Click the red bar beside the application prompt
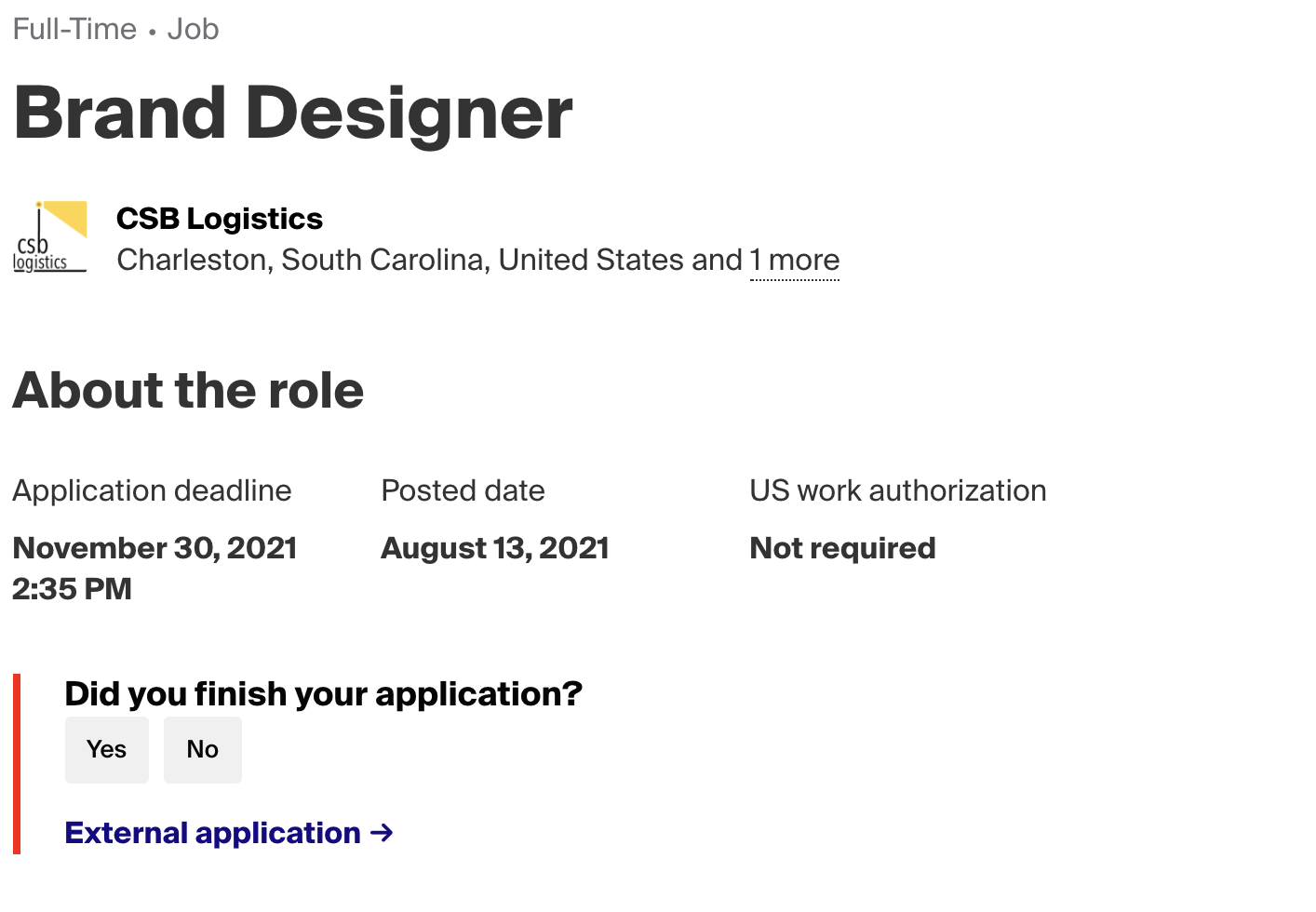The width and height of the screenshot is (1316, 912). pyautogui.click(x=17, y=763)
